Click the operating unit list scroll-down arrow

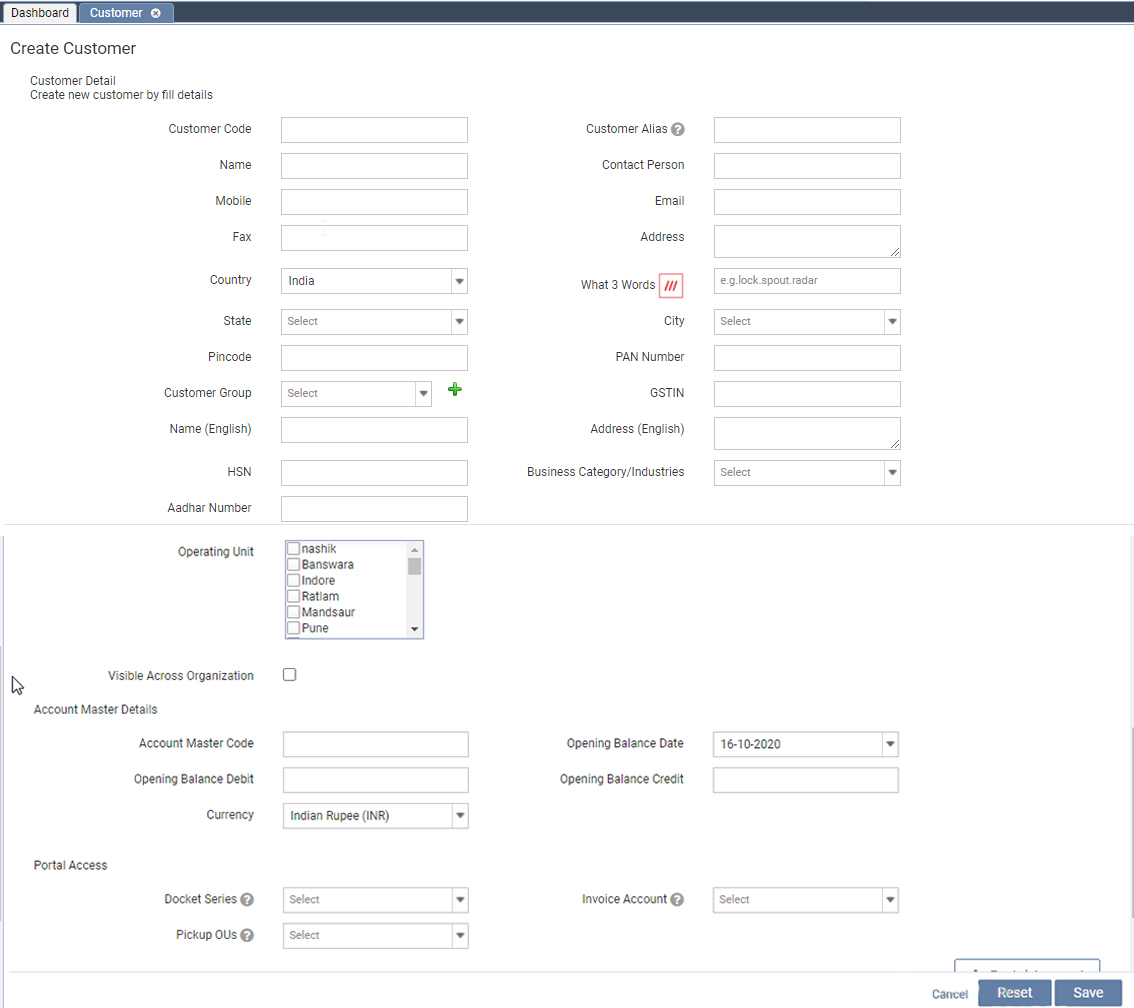point(414,629)
